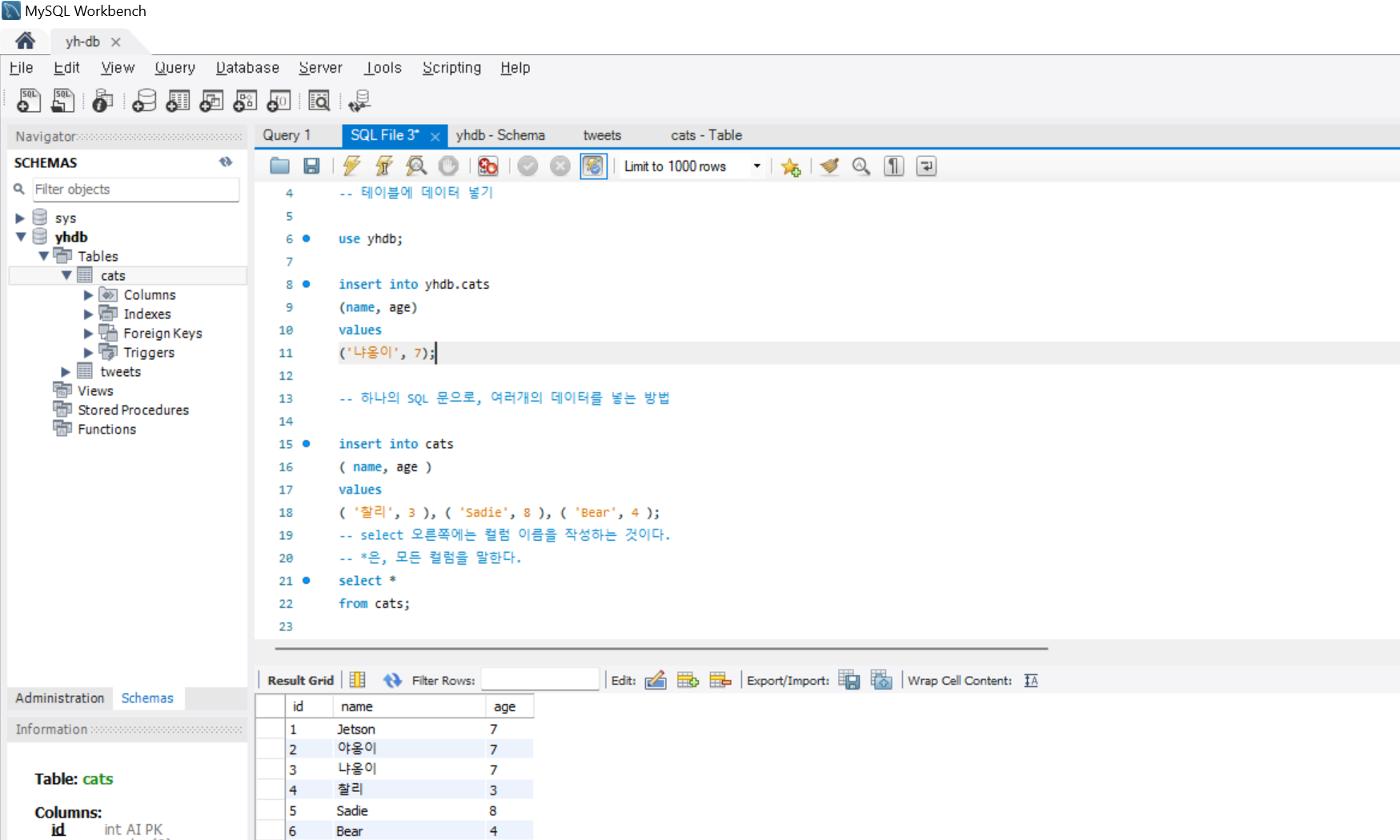The height and width of the screenshot is (840, 1400).
Task: Open inspector for selected object icon
Action: (x=103, y=101)
